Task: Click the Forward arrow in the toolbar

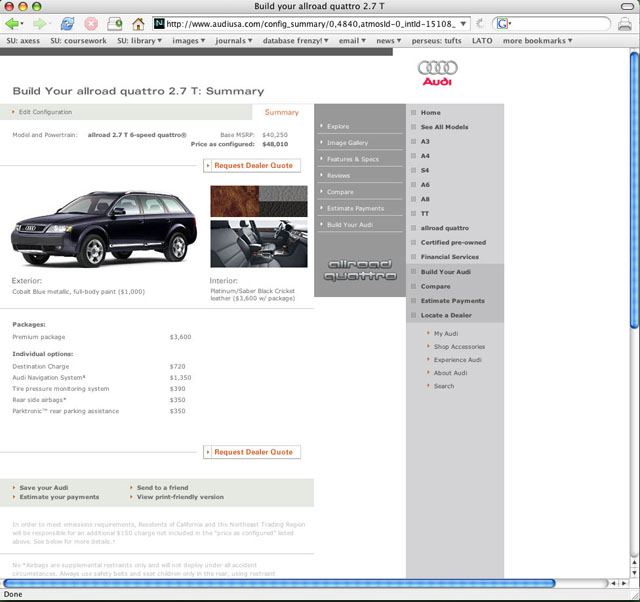Action: tap(40, 23)
